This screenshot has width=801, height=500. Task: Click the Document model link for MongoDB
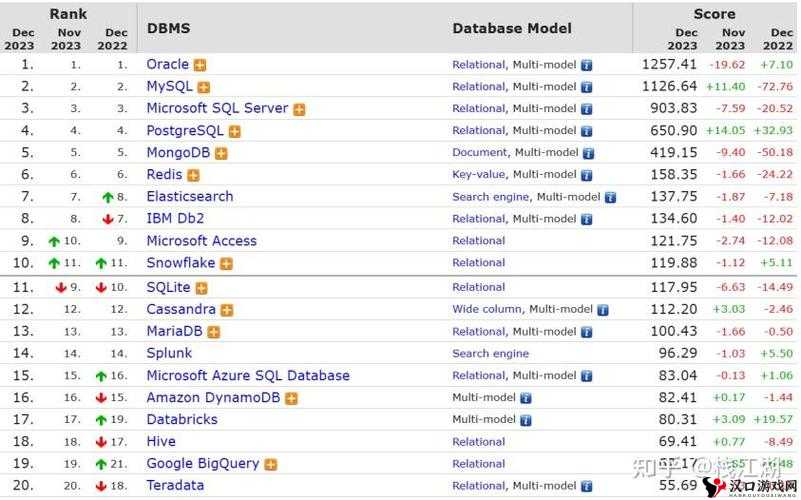click(x=480, y=153)
